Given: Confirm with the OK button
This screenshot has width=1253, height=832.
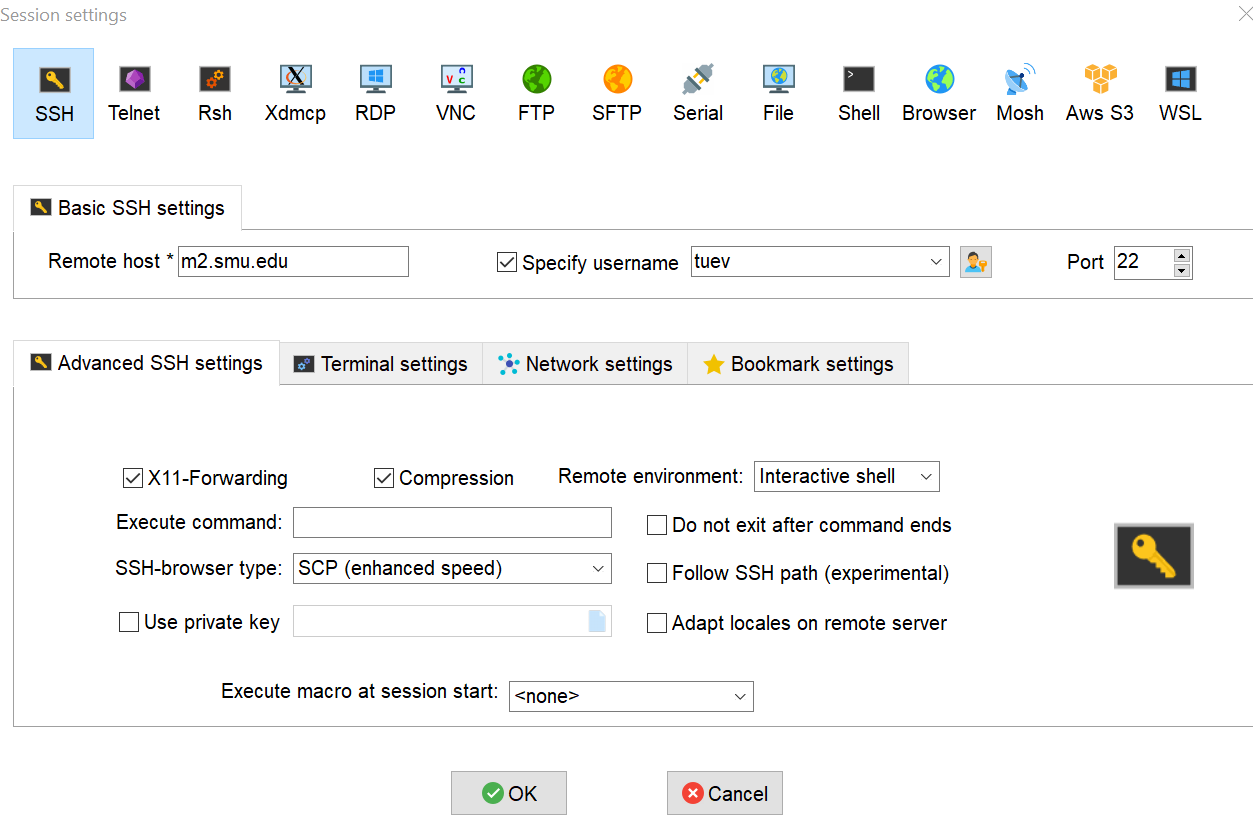Looking at the screenshot, I should (x=509, y=793).
